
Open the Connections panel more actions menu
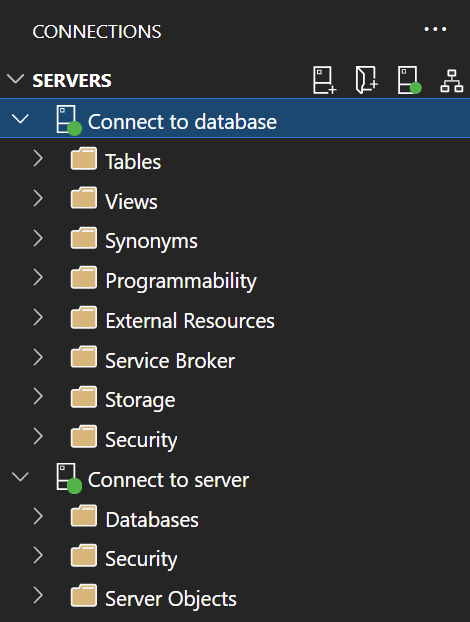[x=435, y=29]
